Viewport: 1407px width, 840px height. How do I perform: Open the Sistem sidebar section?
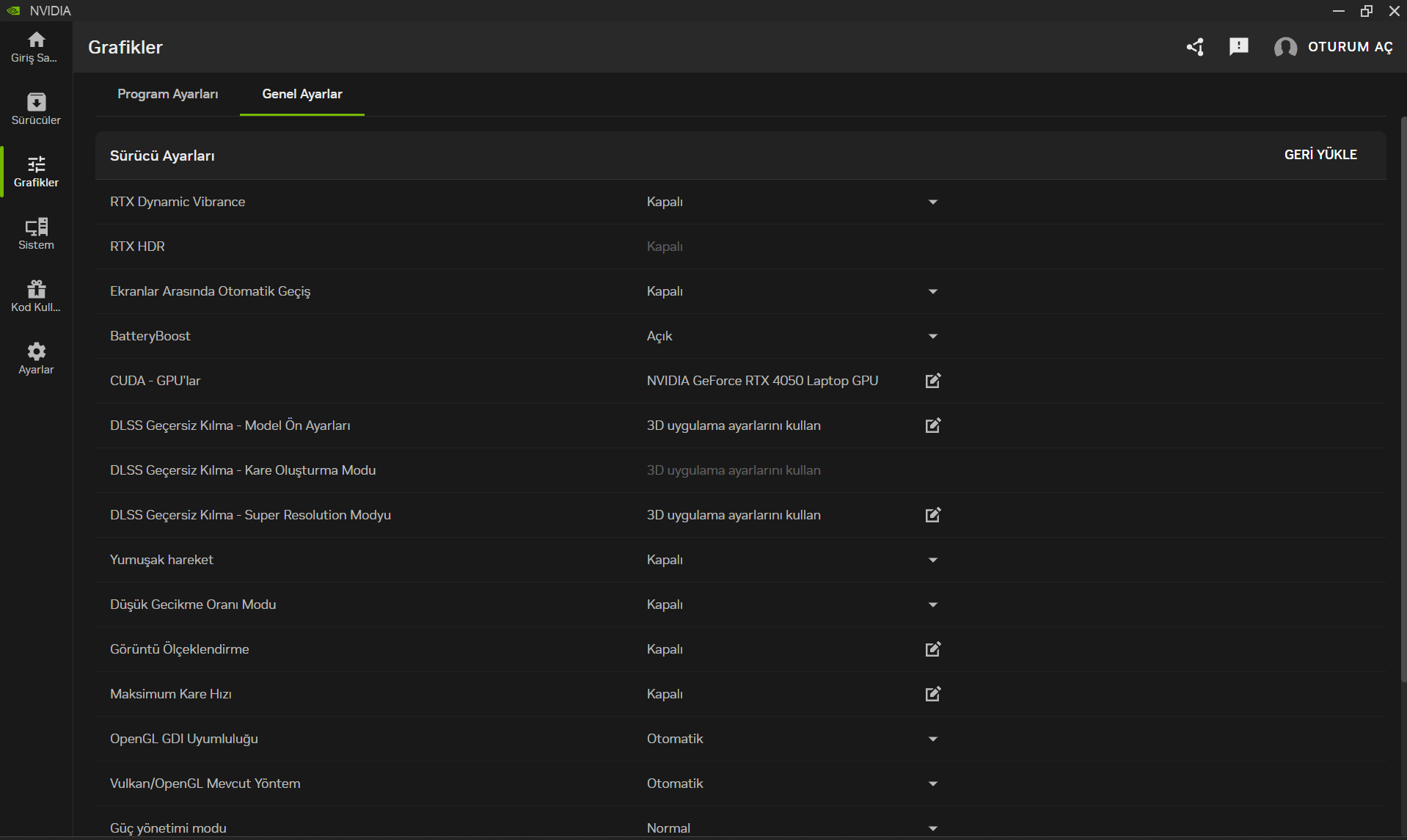pos(36,234)
